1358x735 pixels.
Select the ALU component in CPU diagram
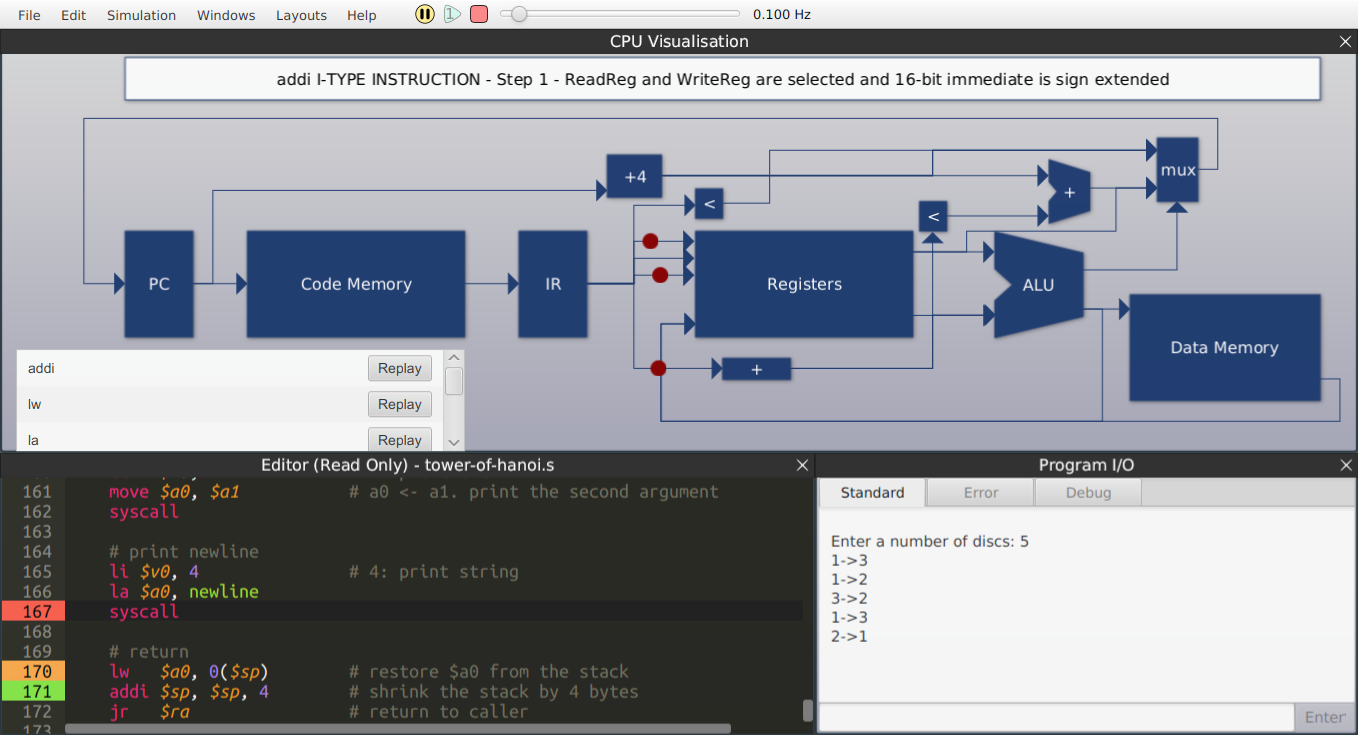(1038, 285)
